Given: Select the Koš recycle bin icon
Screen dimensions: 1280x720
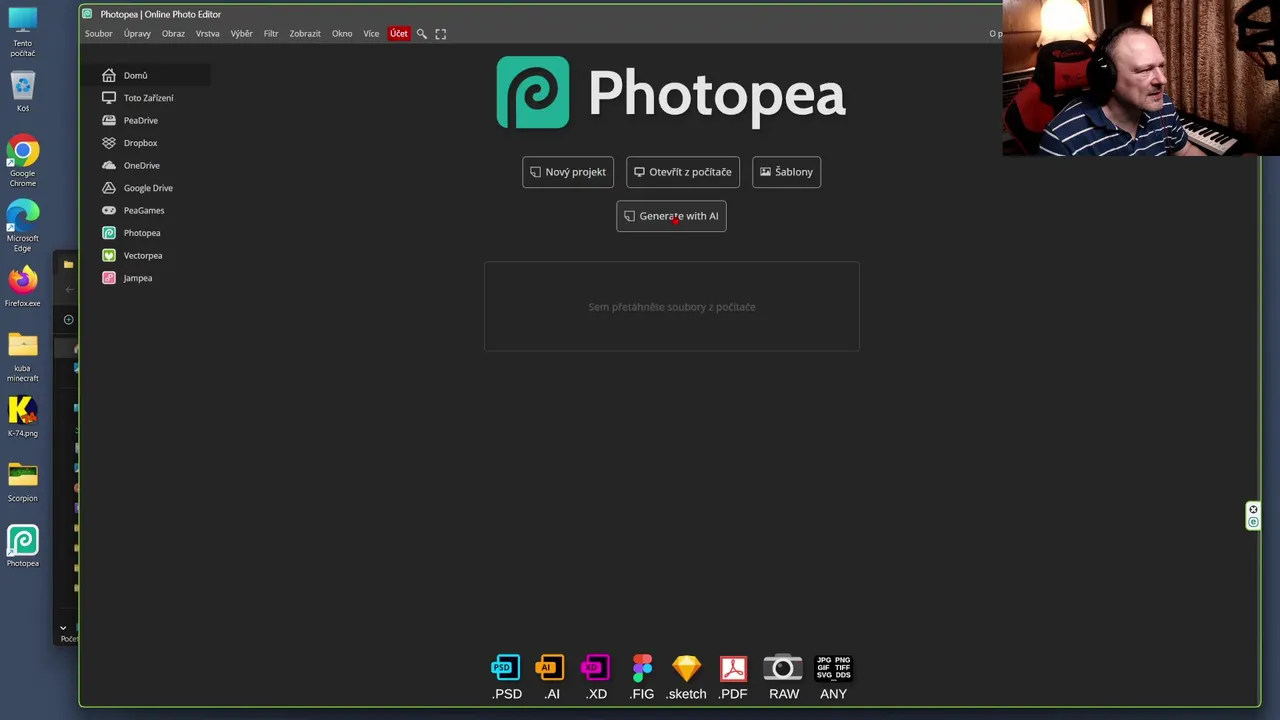Looking at the screenshot, I should pyautogui.click(x=23, y=92).
